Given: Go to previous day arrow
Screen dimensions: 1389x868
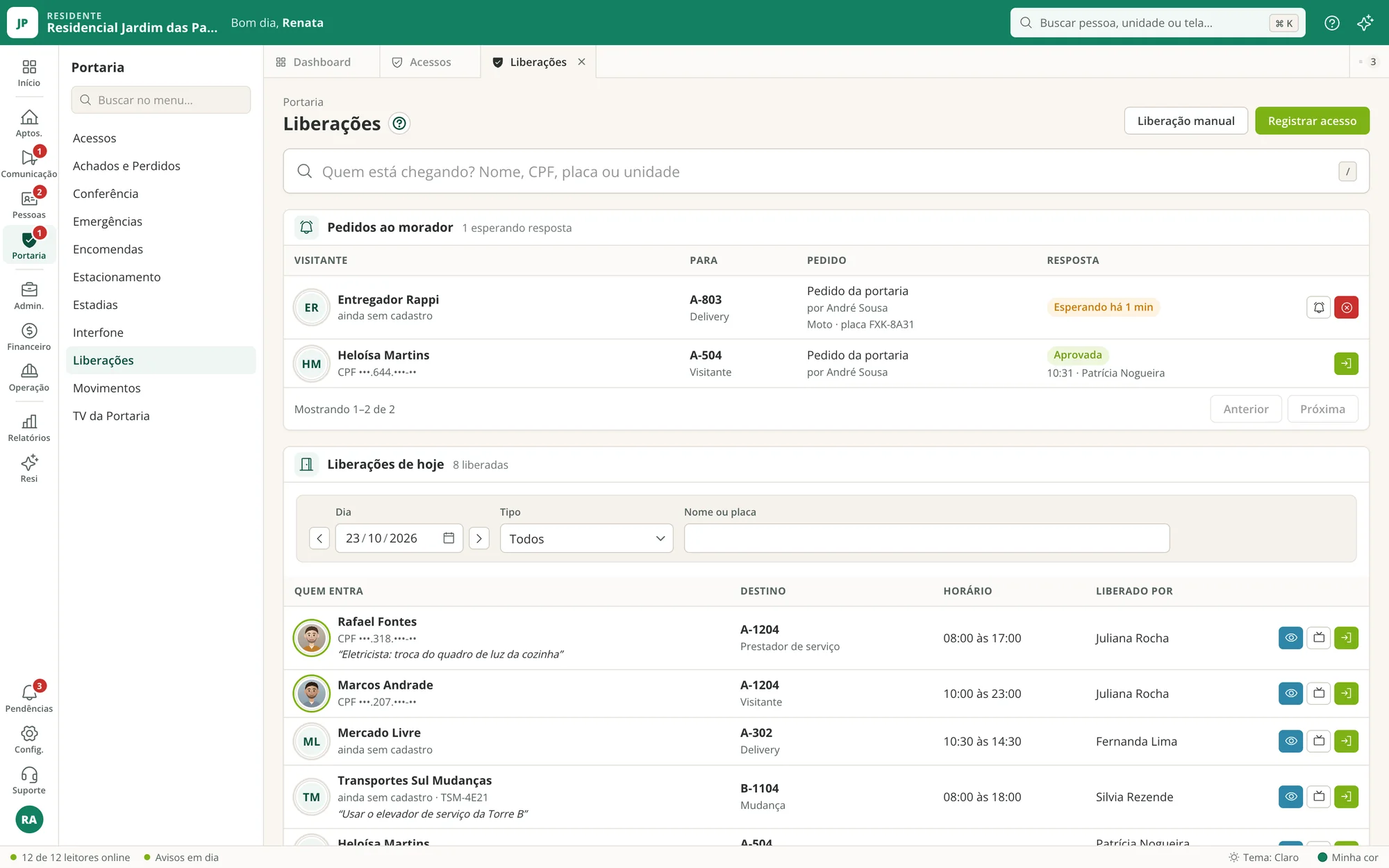Looking at the screenshot, I should (319, 539).
